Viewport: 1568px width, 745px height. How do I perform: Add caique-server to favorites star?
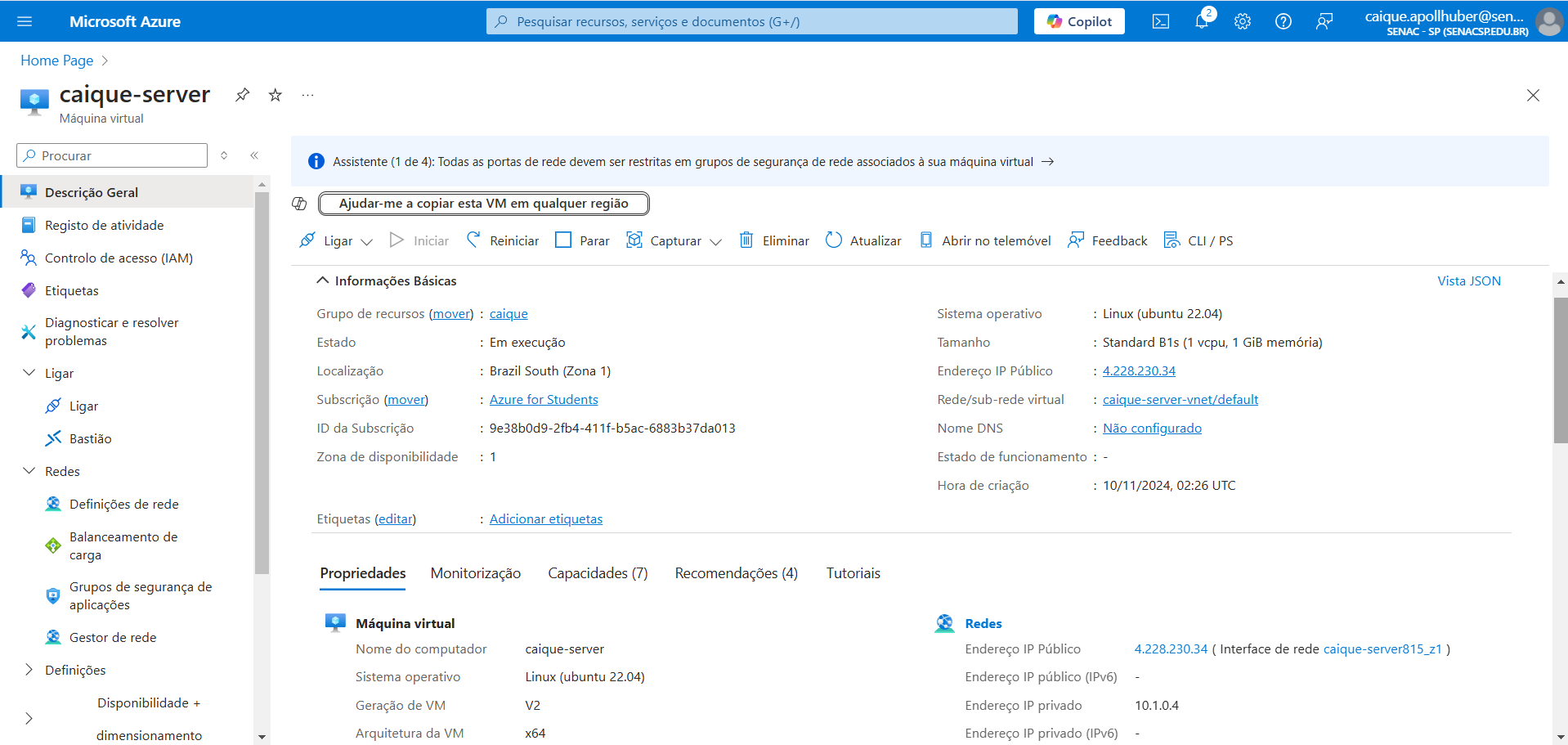(276, 95)
